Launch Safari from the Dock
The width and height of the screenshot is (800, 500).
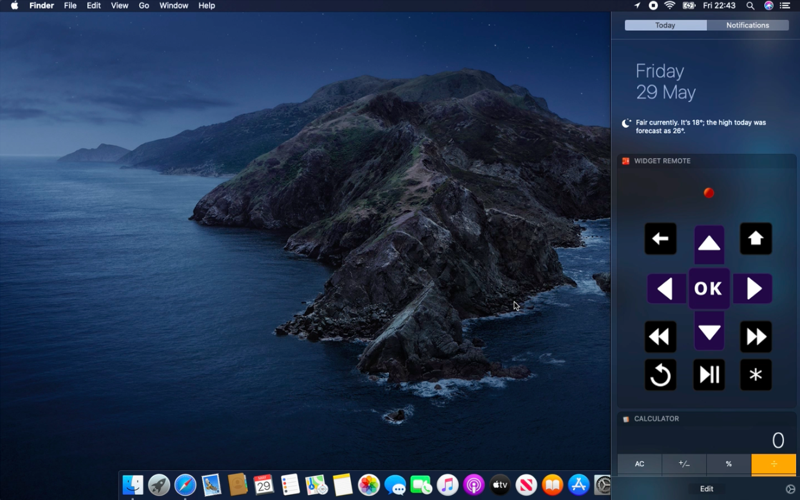(185, 485)
